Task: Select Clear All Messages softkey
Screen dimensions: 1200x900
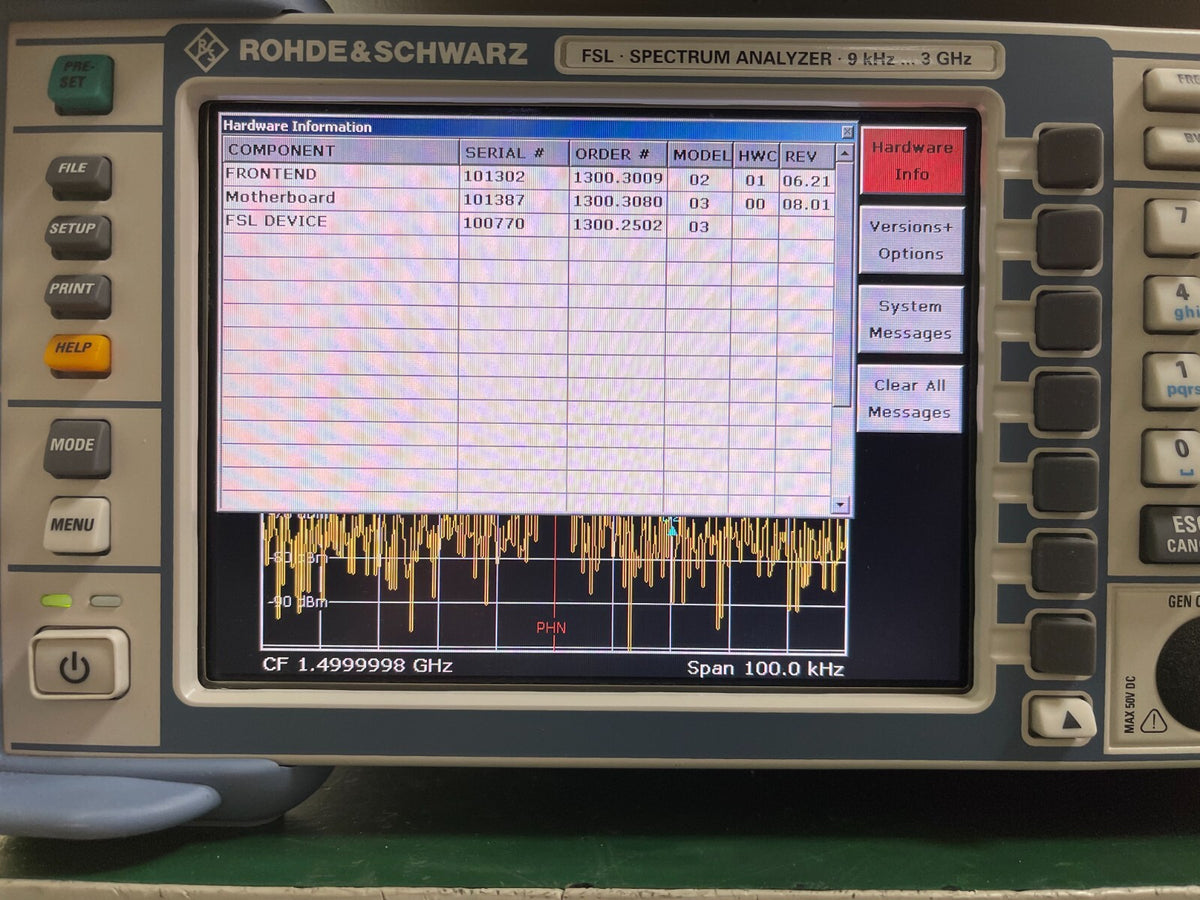Action: [x=909, y=399]
